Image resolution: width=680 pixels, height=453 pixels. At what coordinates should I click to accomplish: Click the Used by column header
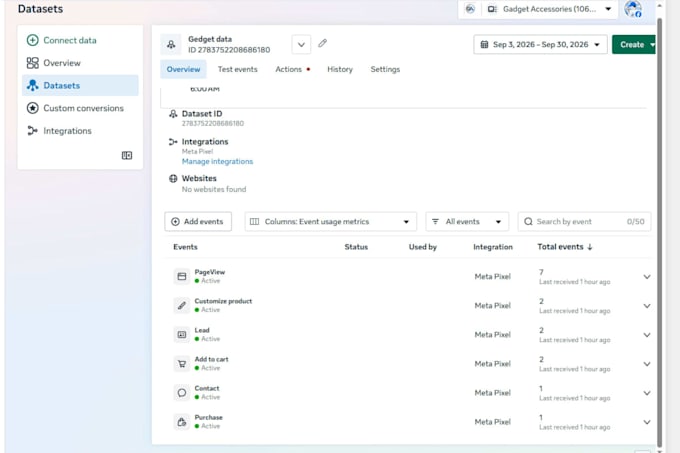[422, 247]
